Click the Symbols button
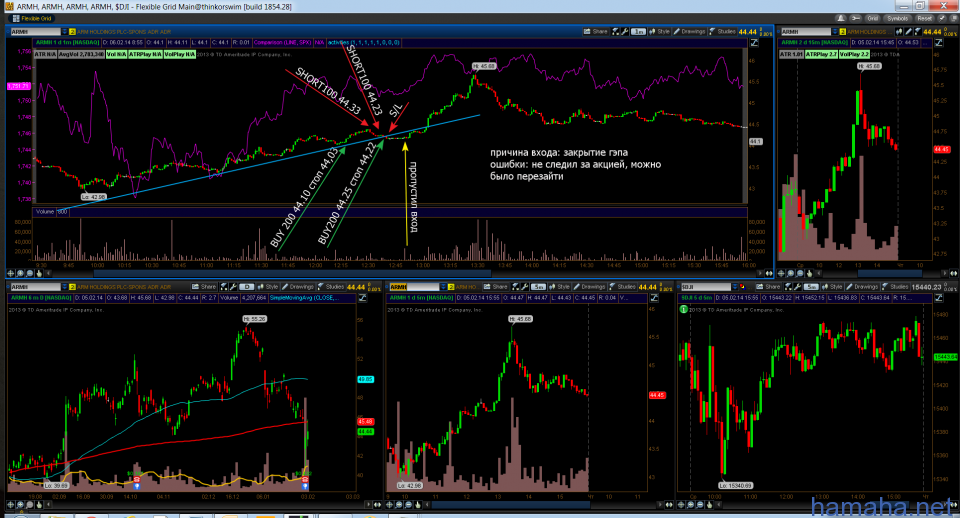Viewport: 960px width, 518px height. pyautogui.click(x=897, y=18)
